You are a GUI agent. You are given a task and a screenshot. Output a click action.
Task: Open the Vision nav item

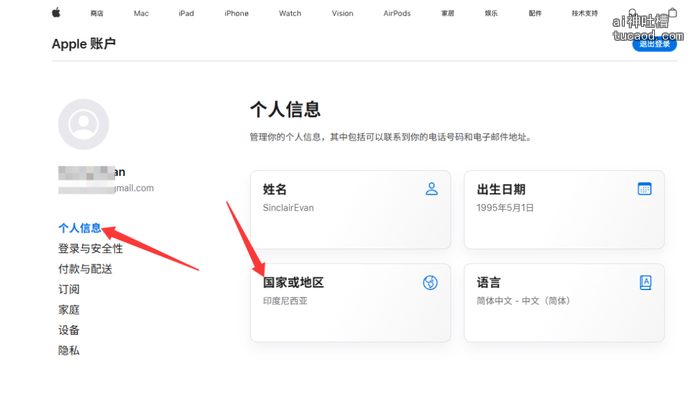[342, 13]
